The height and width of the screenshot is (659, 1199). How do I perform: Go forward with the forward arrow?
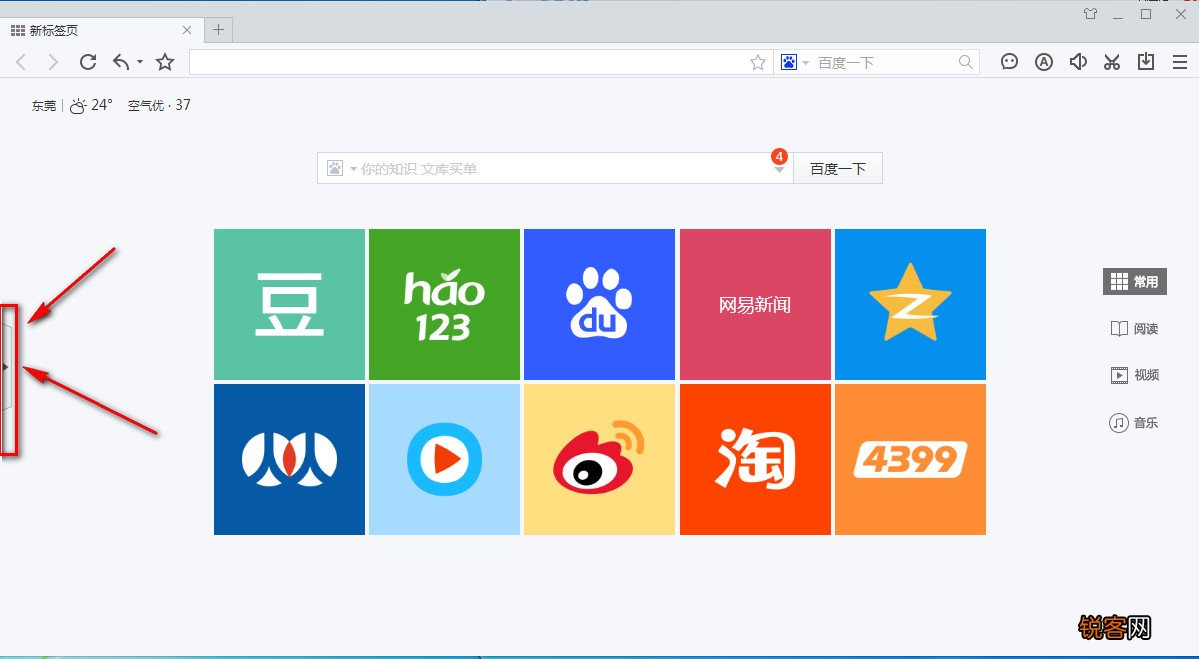pyautogui.click(x=53, y=62)
